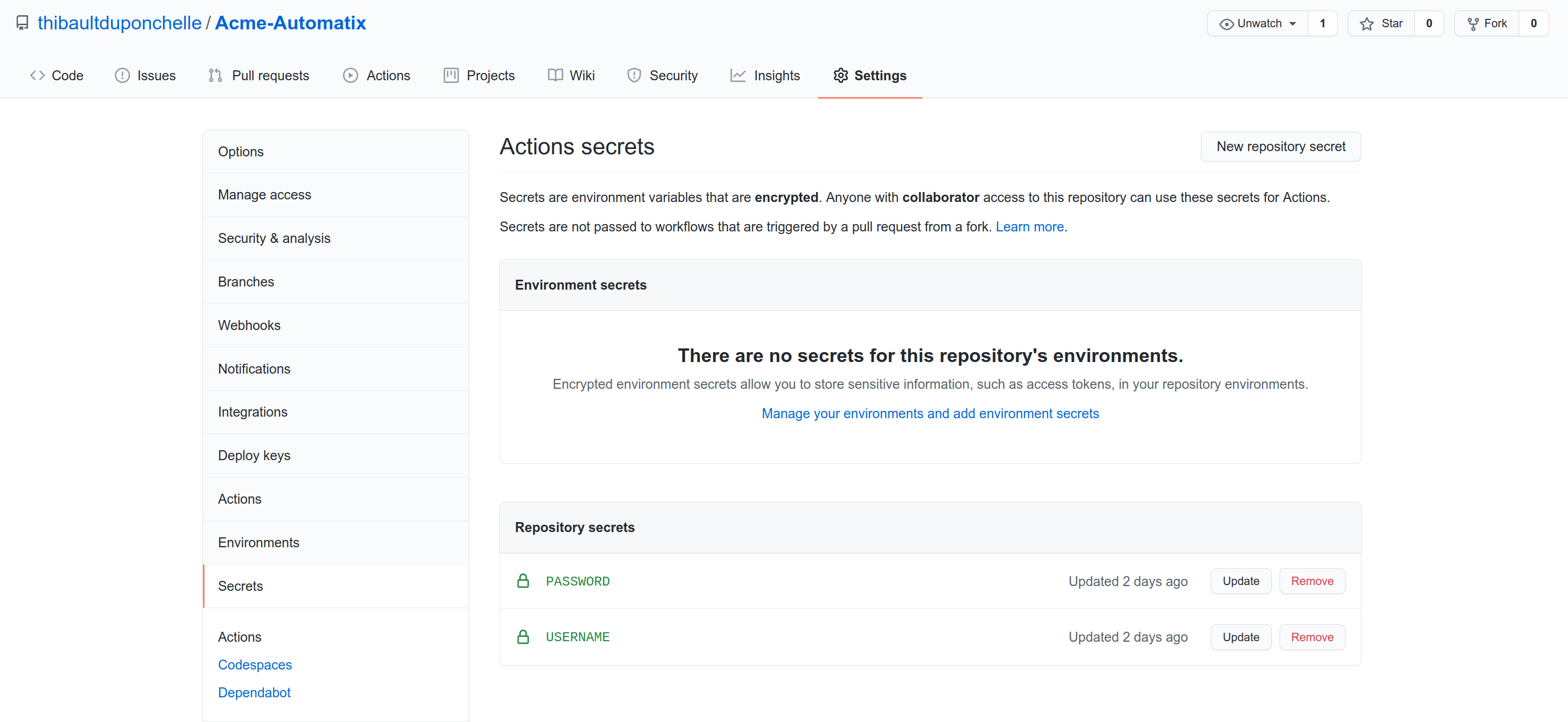Screen dimensions: 1568x722
Task: Open Actions item above Environments in sidebar
Action: click(x=336, y=499)
